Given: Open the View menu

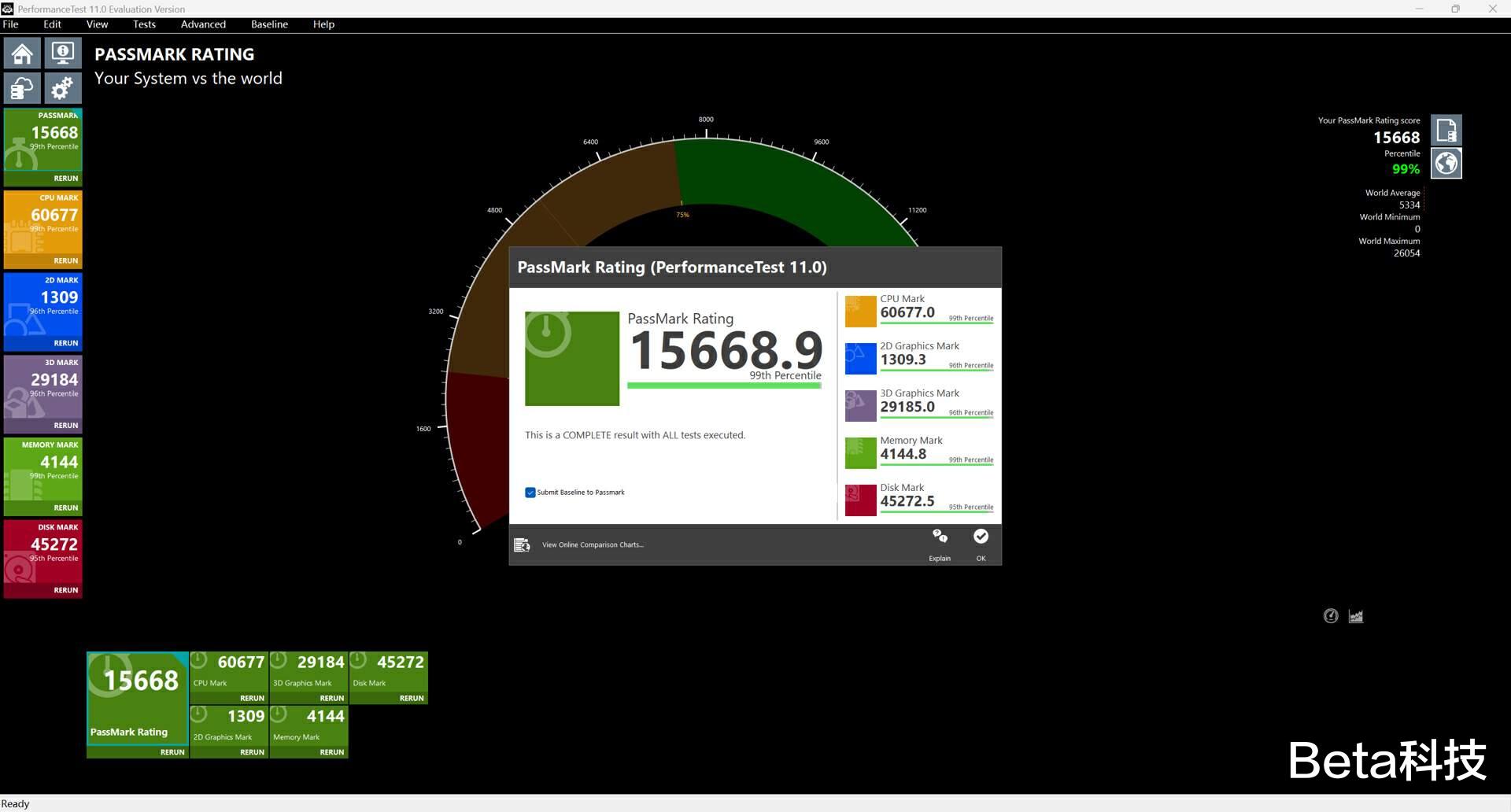Looking at the screenshot, I should (x=97, y=24).
